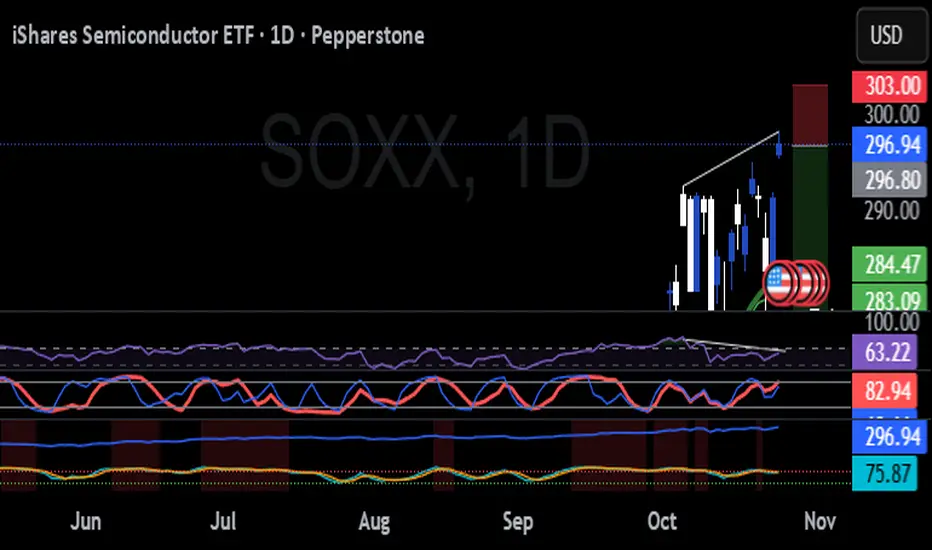
Task: Open the USD currency selector
Action: [x=890, y=35]
